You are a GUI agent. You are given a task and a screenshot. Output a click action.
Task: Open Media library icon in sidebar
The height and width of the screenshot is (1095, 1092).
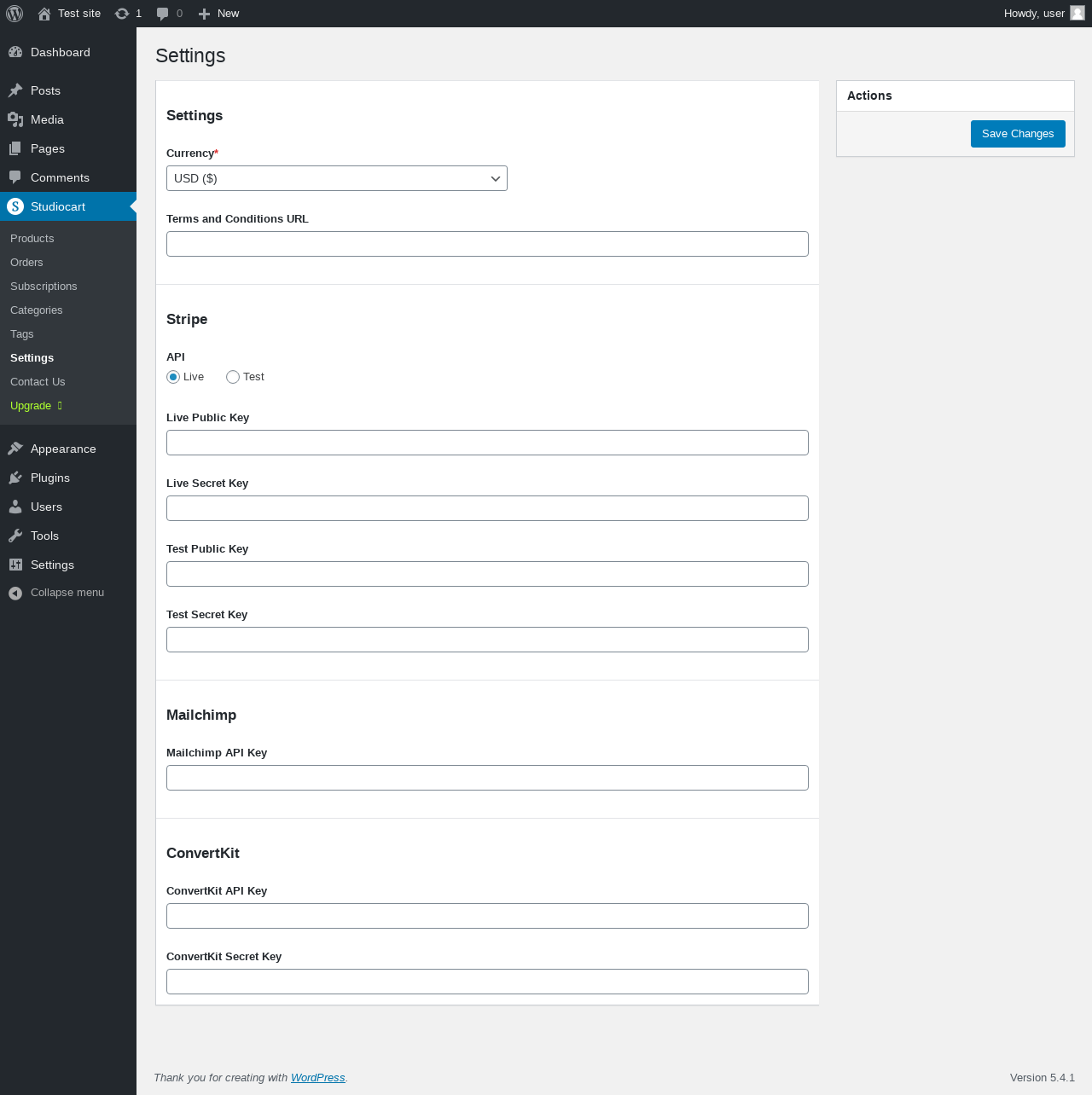point(15,119)
